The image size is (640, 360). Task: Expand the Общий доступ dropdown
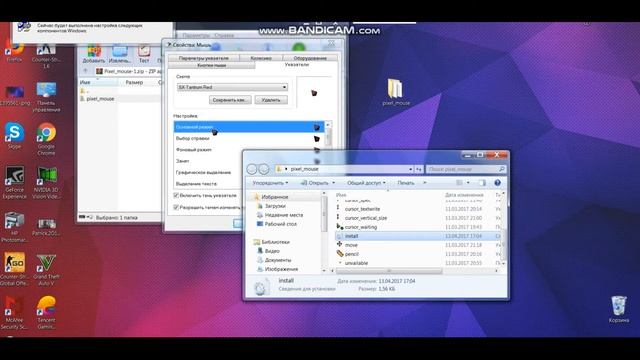click(x=366, y=183)
